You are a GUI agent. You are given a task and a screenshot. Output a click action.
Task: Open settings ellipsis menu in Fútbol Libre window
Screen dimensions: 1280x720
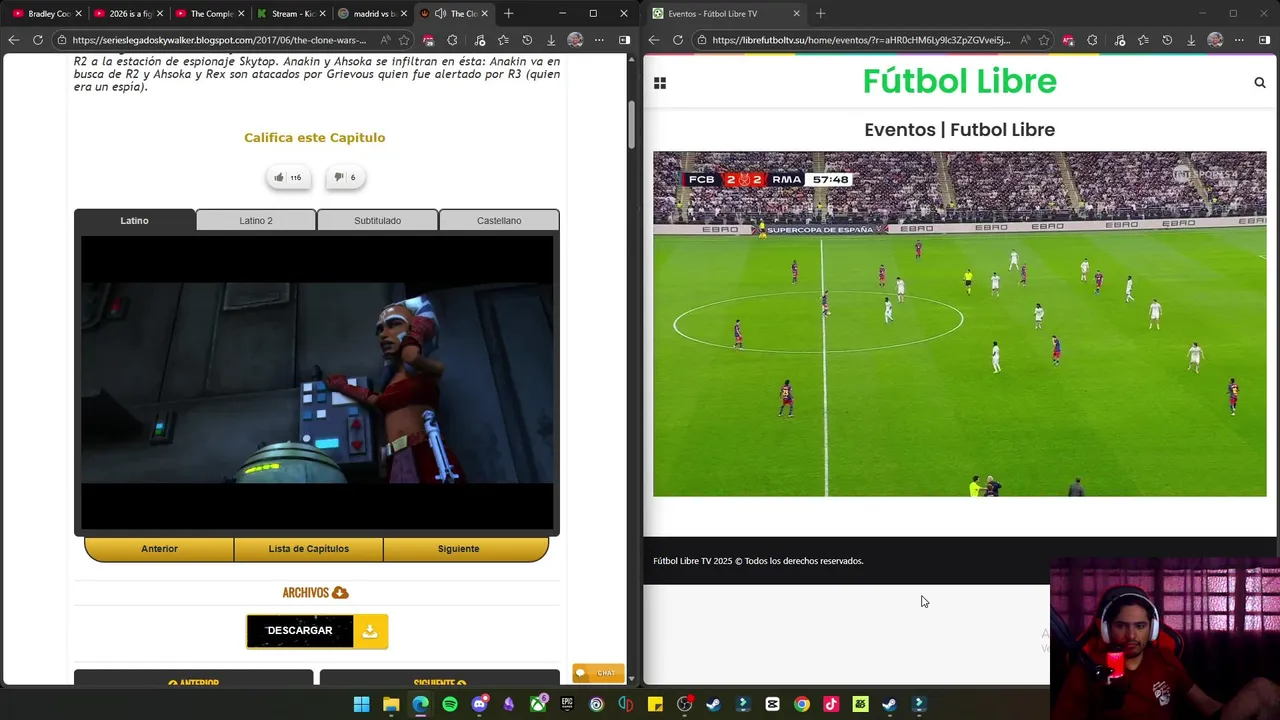coord(1240,40)
